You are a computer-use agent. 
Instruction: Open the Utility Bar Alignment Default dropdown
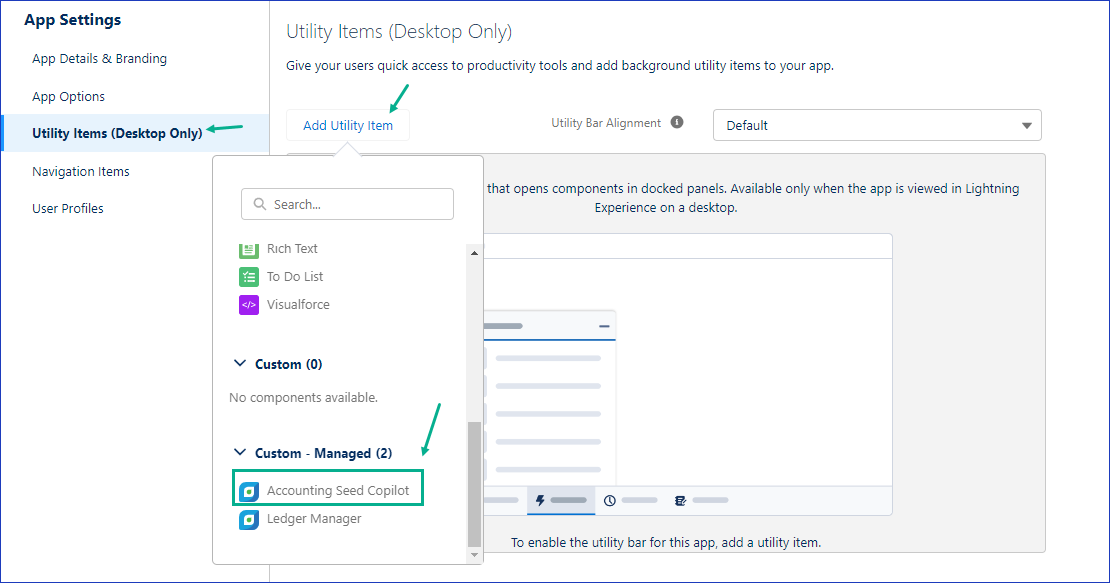(x=876, y=125)
